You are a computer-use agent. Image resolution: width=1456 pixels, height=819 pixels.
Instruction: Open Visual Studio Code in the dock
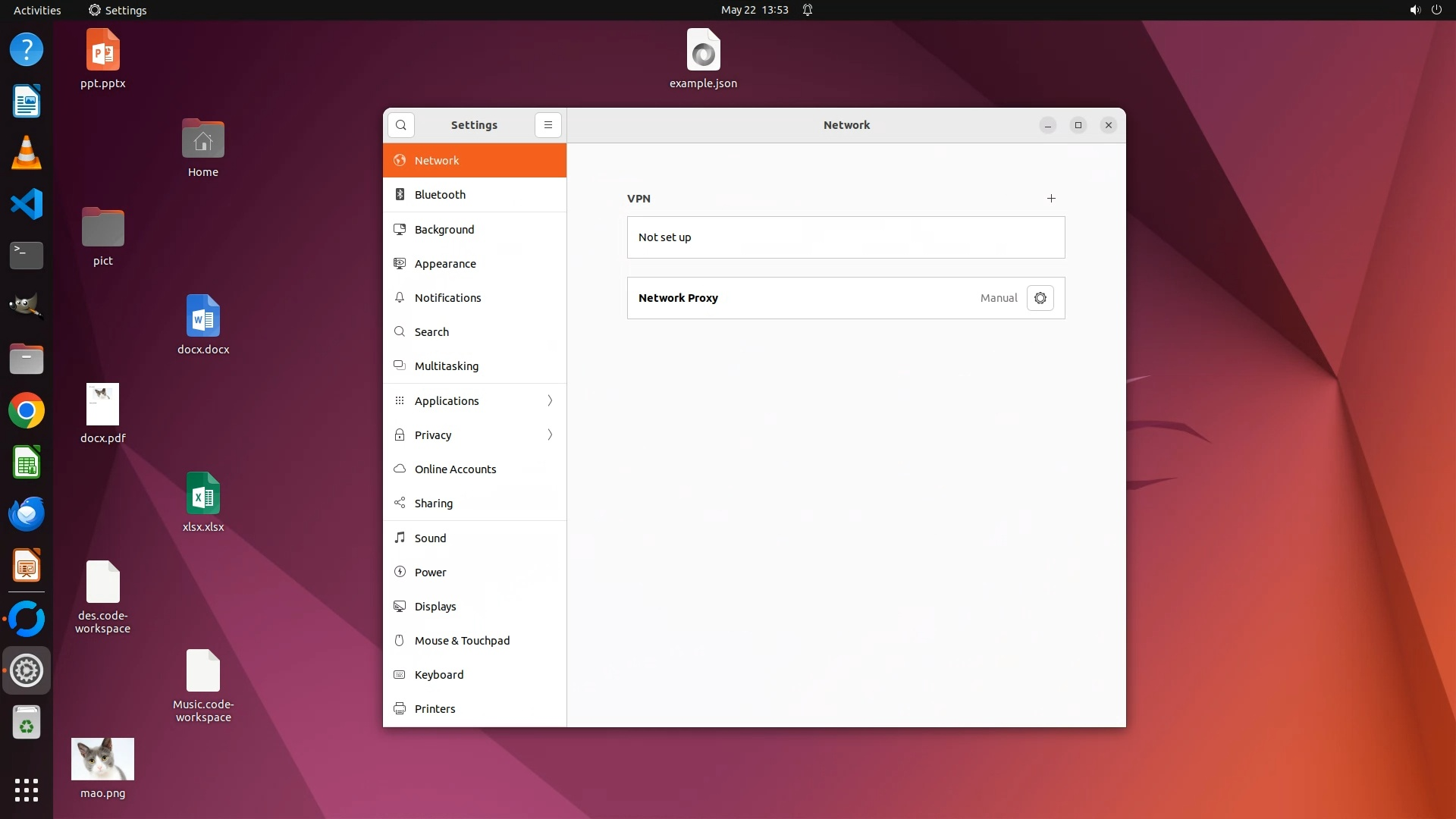pos(27,204)
